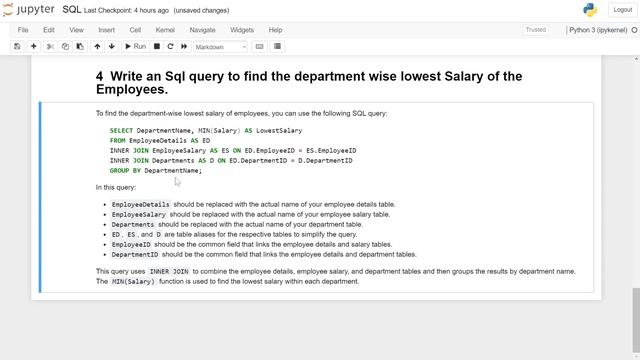The height and width of the screenshot is (360, 640).
Task: Click the 'EmployeeSalary' bullet code
Action: coord(139,214)
